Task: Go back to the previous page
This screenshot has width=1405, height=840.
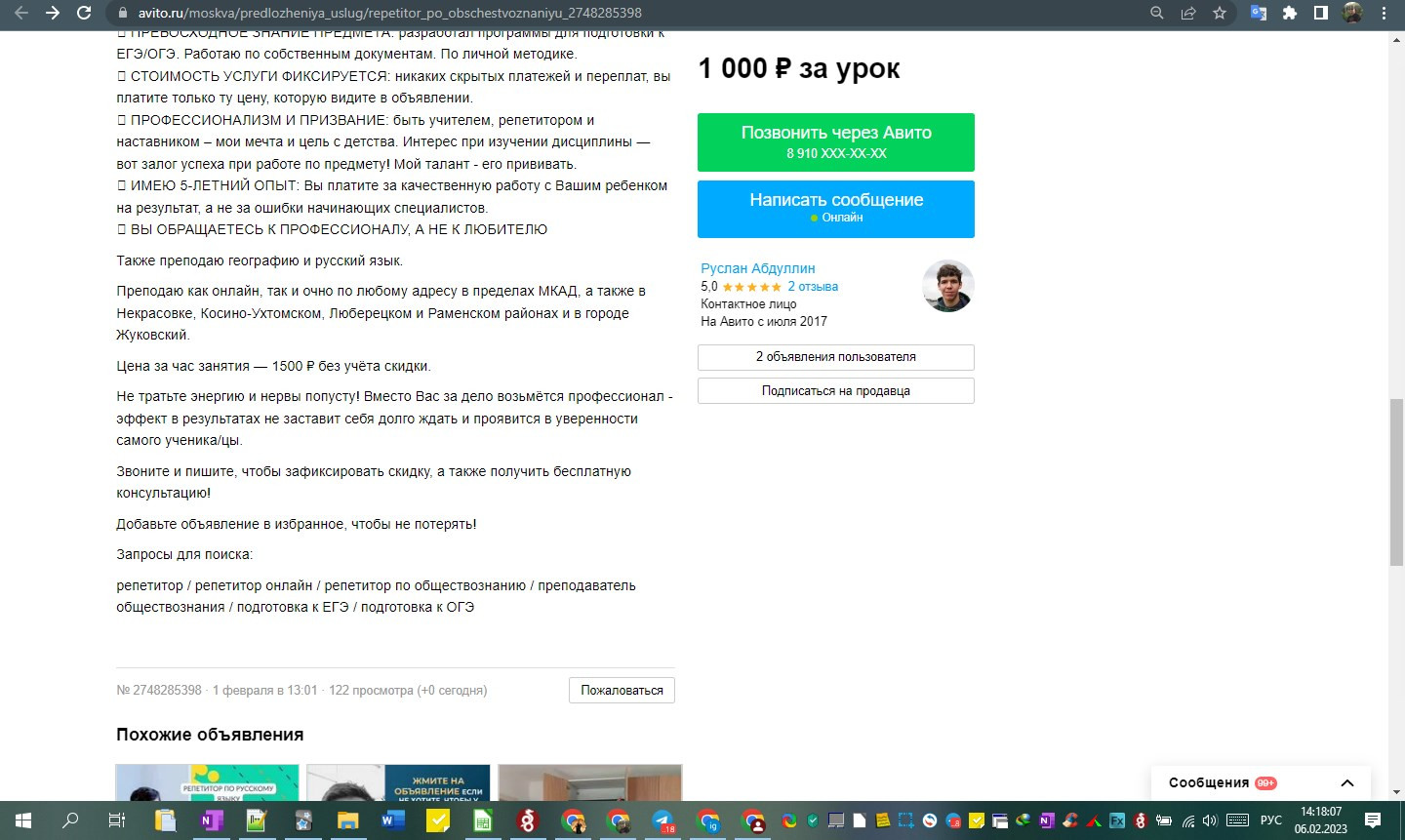Action: pyautogui.click(x=20, y=13)
